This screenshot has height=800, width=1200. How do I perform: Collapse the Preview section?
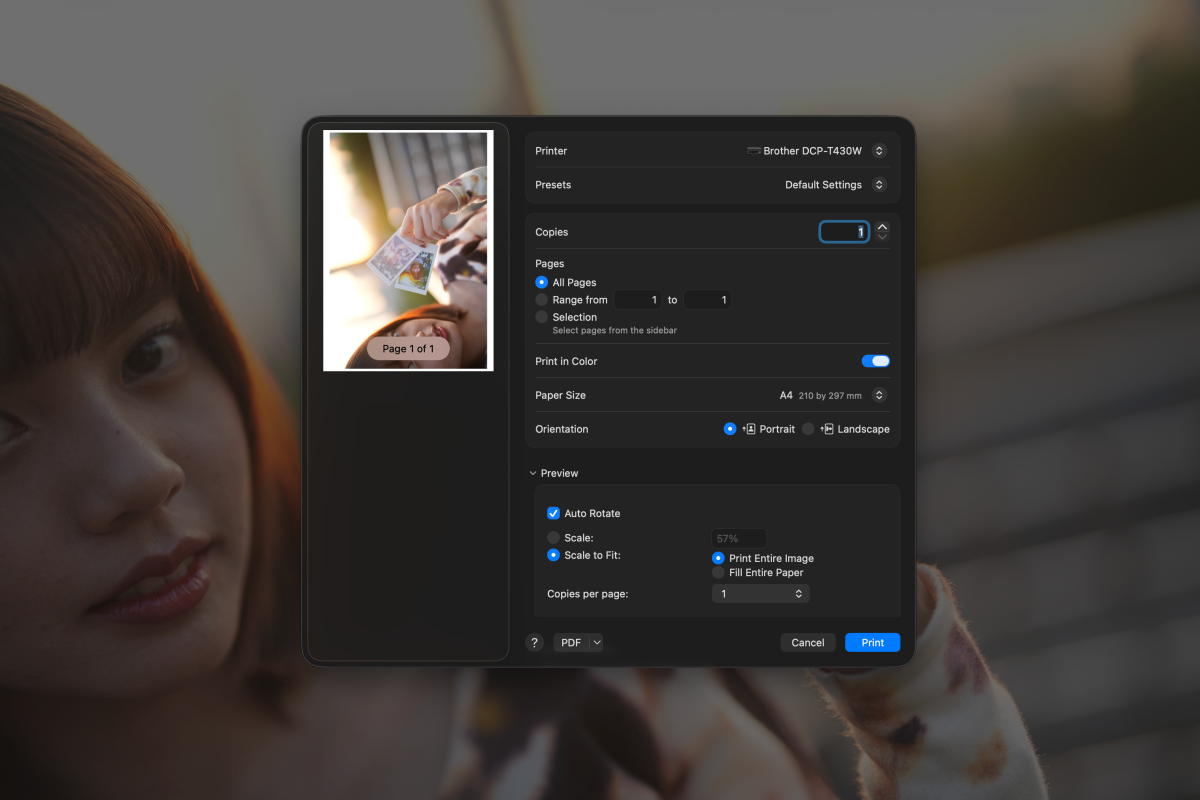pos(533,473)
